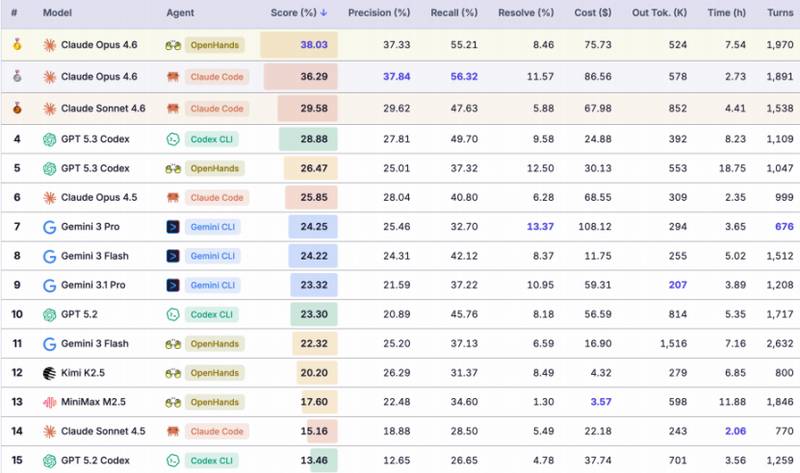Viewport: 800px width, 473px height.
Task: Click the OpenHands icon in the Kimi K2.5 row
Action: (173, 372)
